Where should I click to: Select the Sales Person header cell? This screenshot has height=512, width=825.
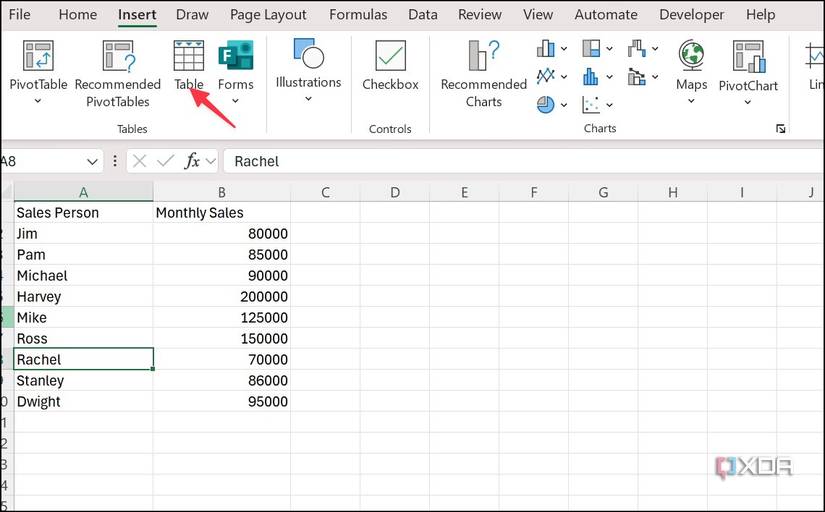coord(83,212)
